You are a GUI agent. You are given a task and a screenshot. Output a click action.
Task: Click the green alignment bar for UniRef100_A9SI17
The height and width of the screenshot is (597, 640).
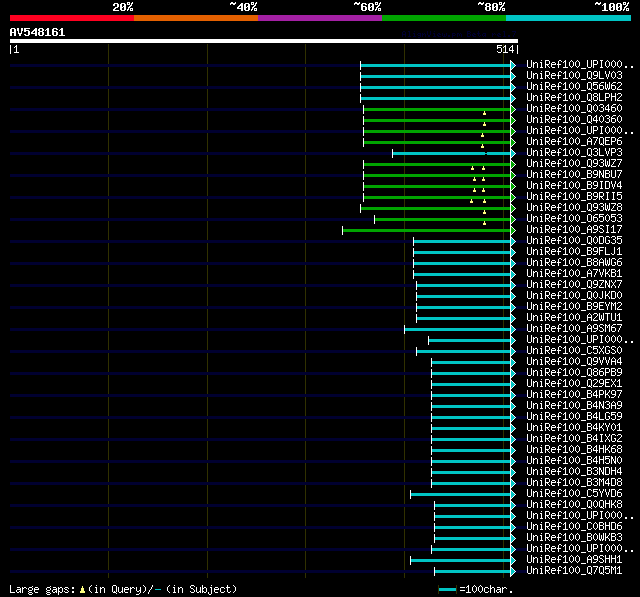coord(427,231)
